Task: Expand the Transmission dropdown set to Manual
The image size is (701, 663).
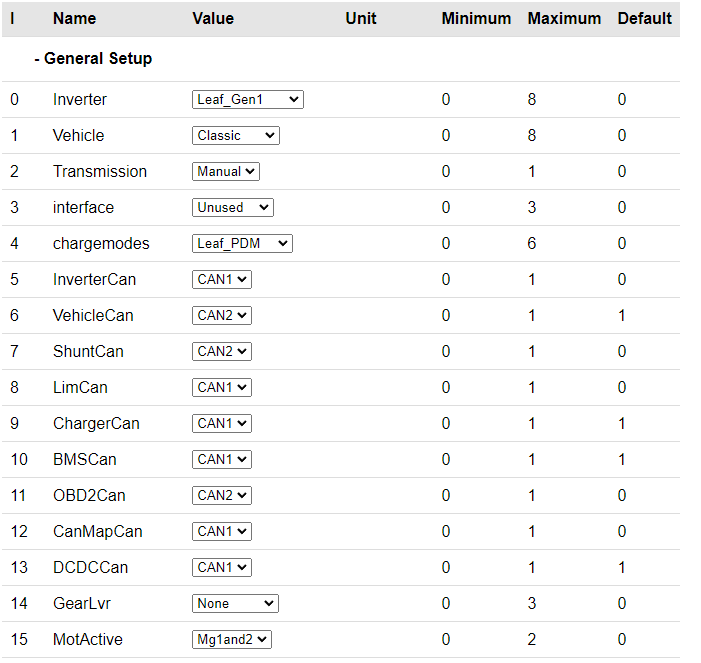Action: point(225,172)
